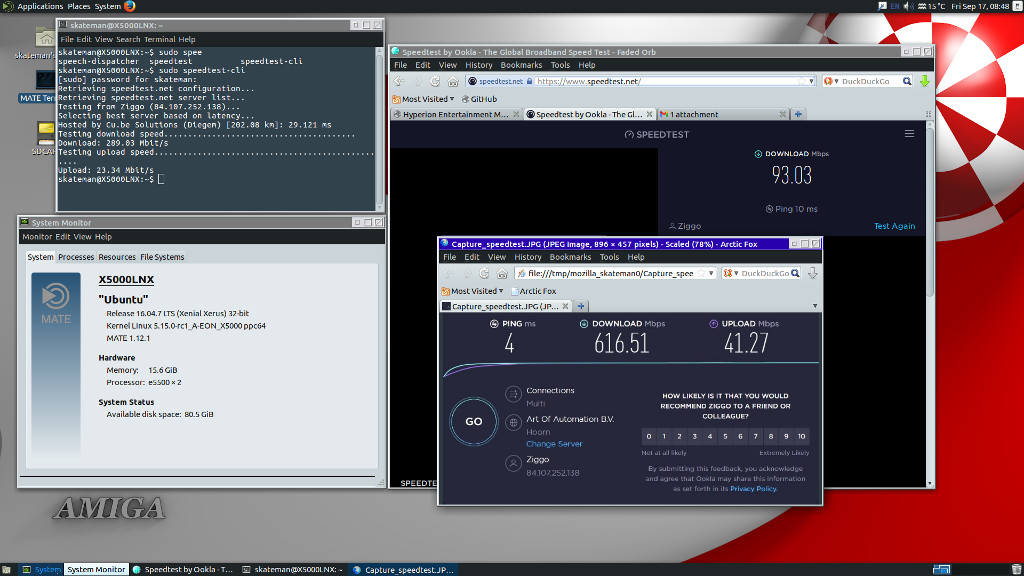Viewport: 1024px width, 576px height.
Task: Open downloads with green arrow icon
Action: click(924, 81)
